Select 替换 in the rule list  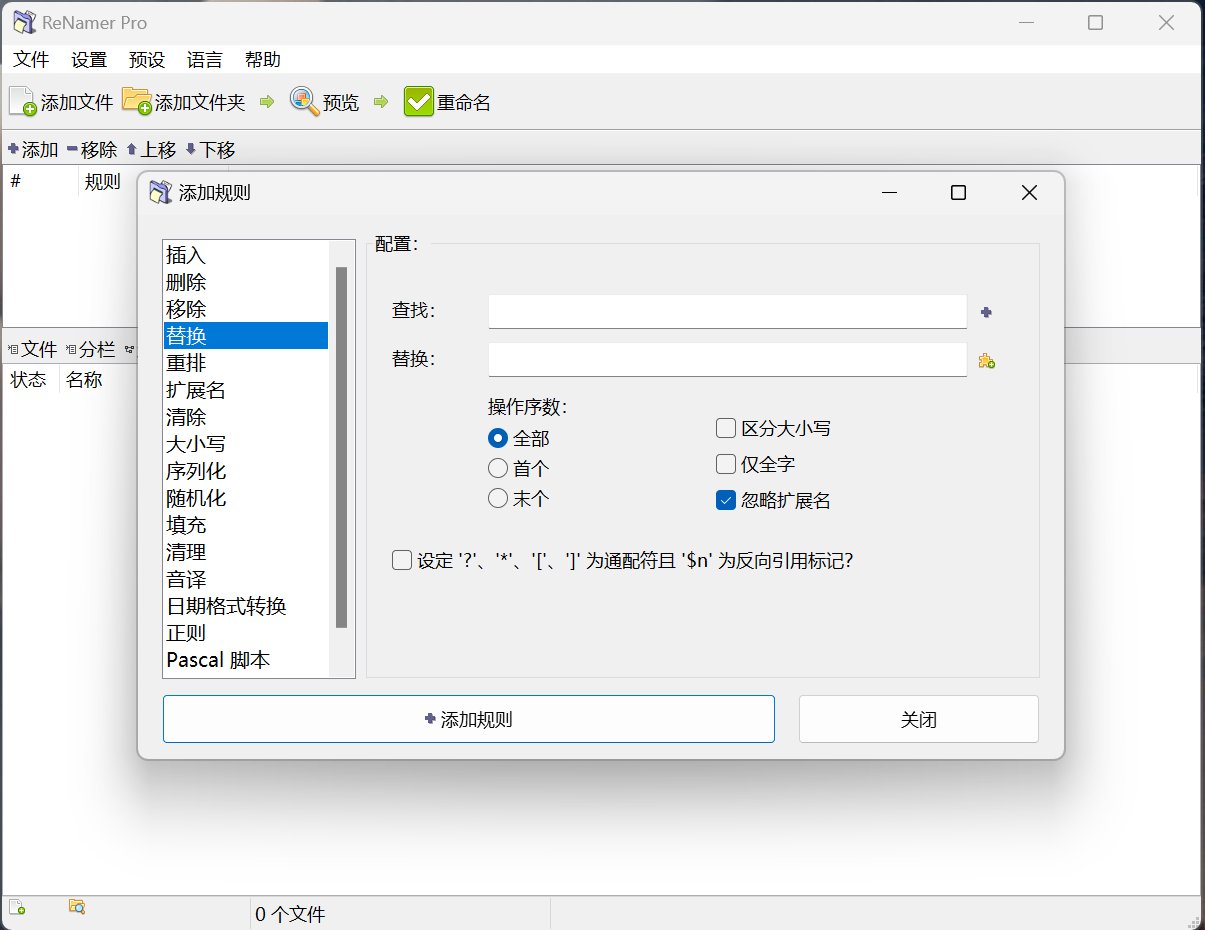246,336
